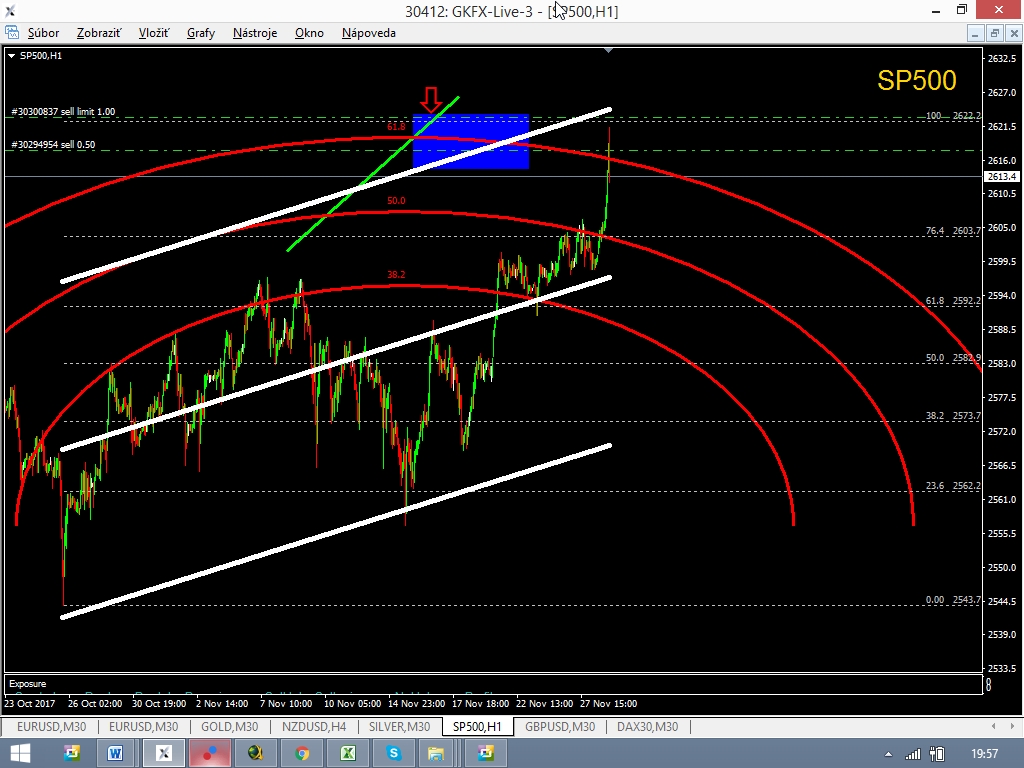Screen dimensions: 1024x768
Task: Click the Fibonacci 23.6 level 2562.2 label
Action: 953,486
